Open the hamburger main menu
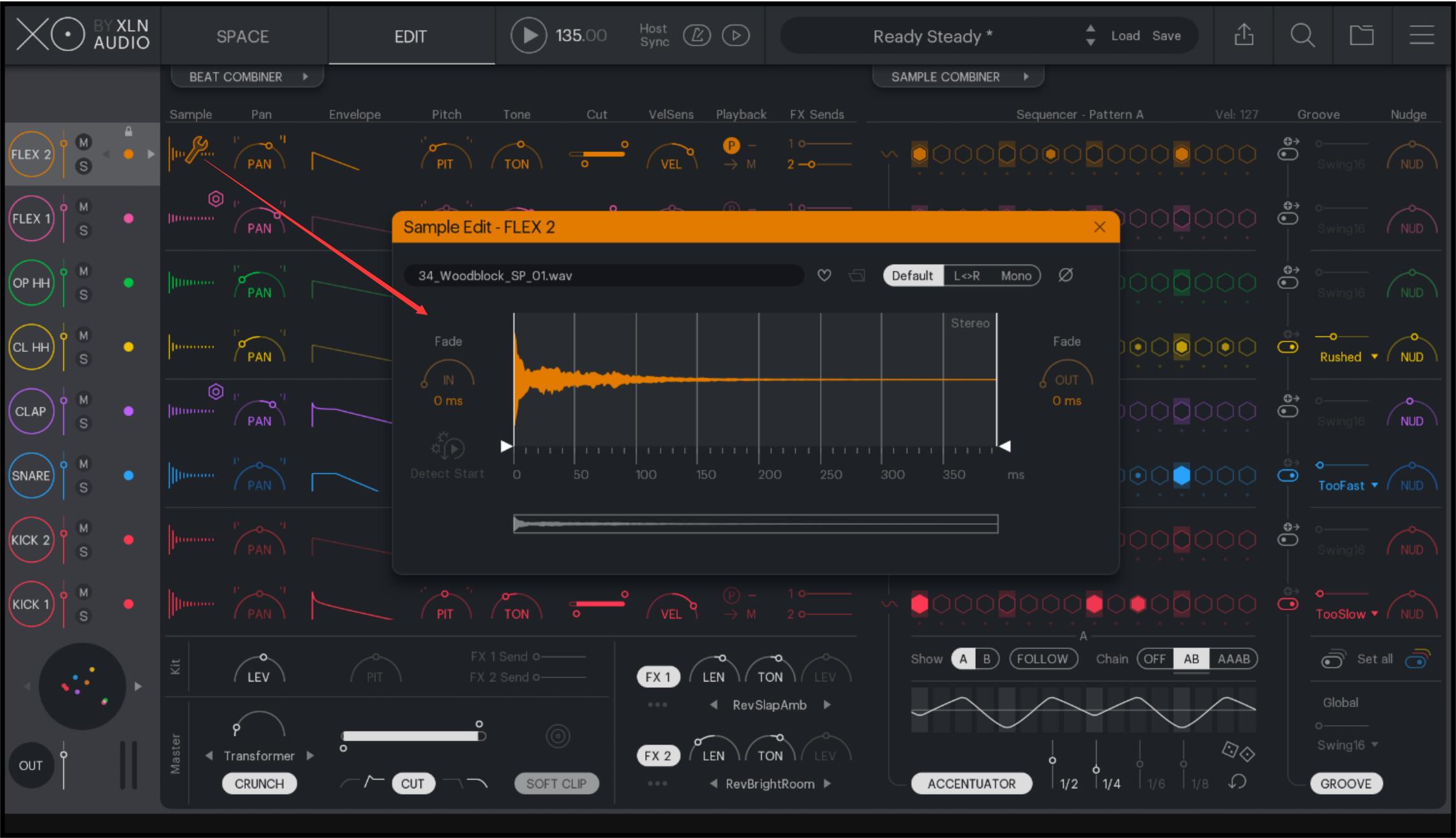Image resolution: width=1456 pixels, height=838 pixels. coord(1421,36)
